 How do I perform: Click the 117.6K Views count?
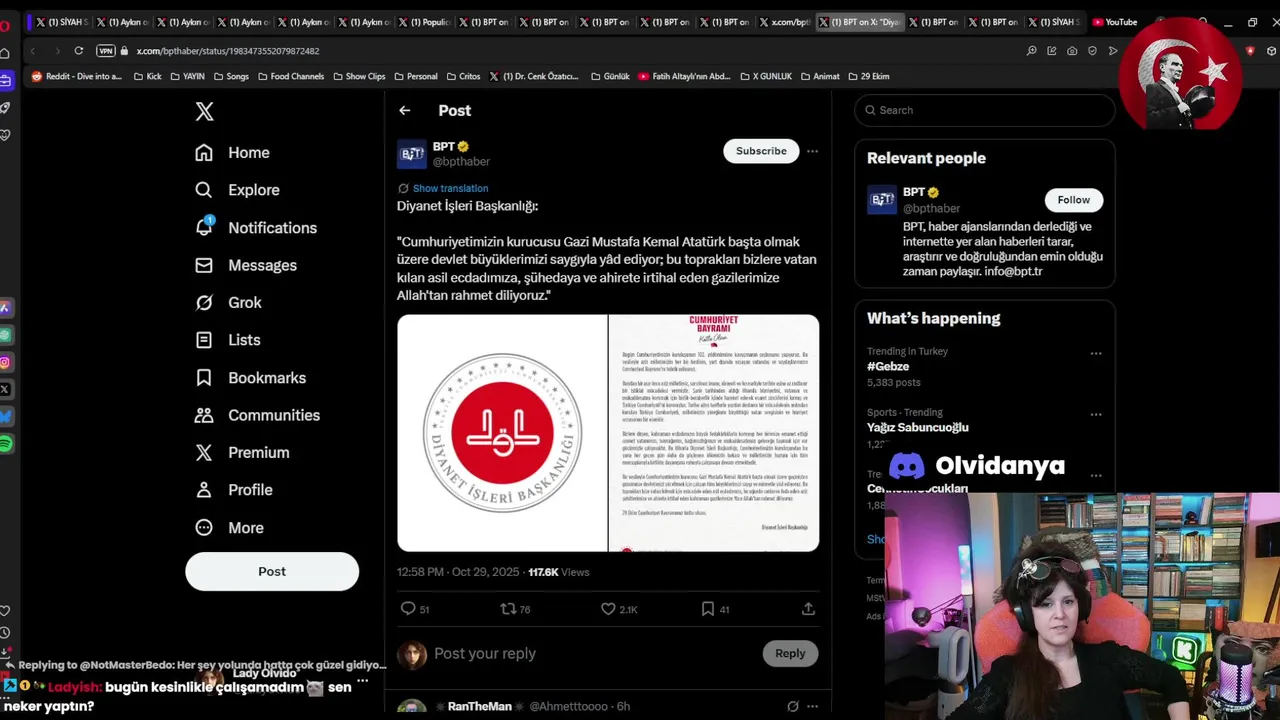coord(559,572)
